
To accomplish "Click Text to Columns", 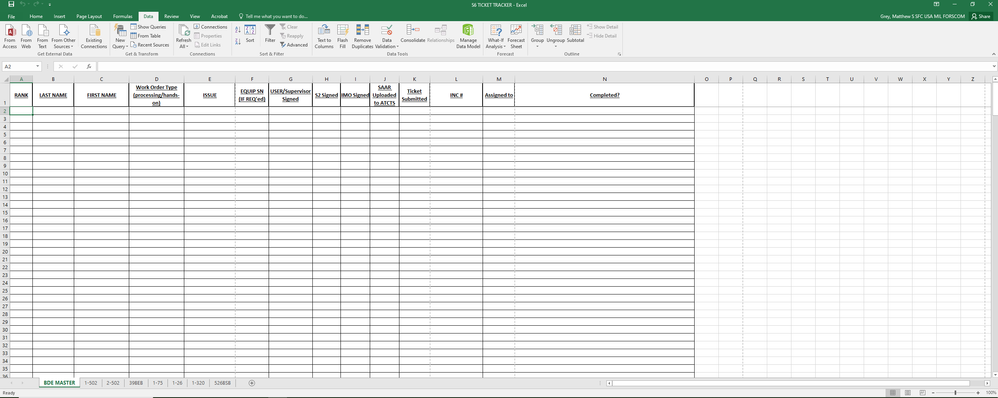I will tap(324, 36).
